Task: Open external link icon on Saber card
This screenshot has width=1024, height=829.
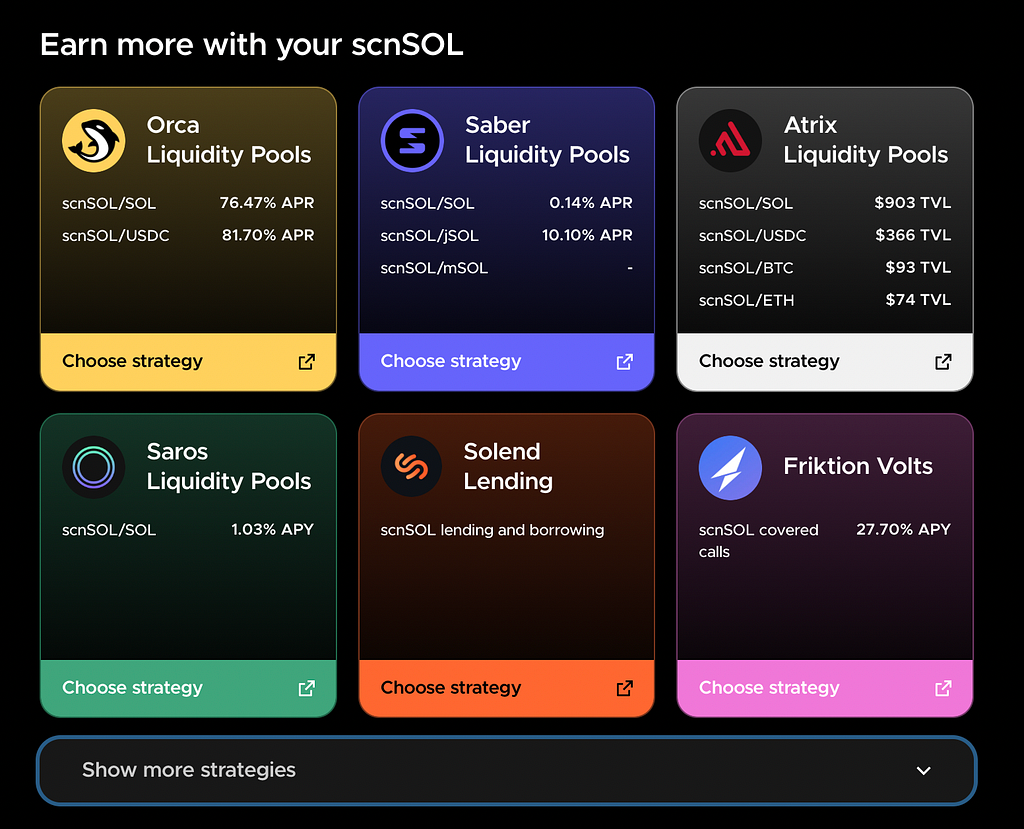Action: pos(624,362)
